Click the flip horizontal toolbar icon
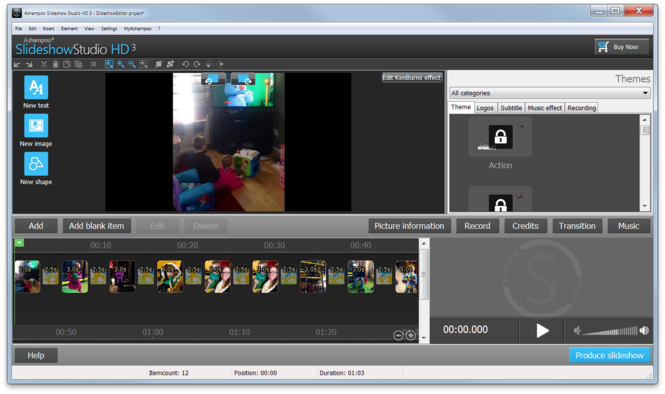The width and height of the screenshot is (665, 394). (x=220, y=64)
